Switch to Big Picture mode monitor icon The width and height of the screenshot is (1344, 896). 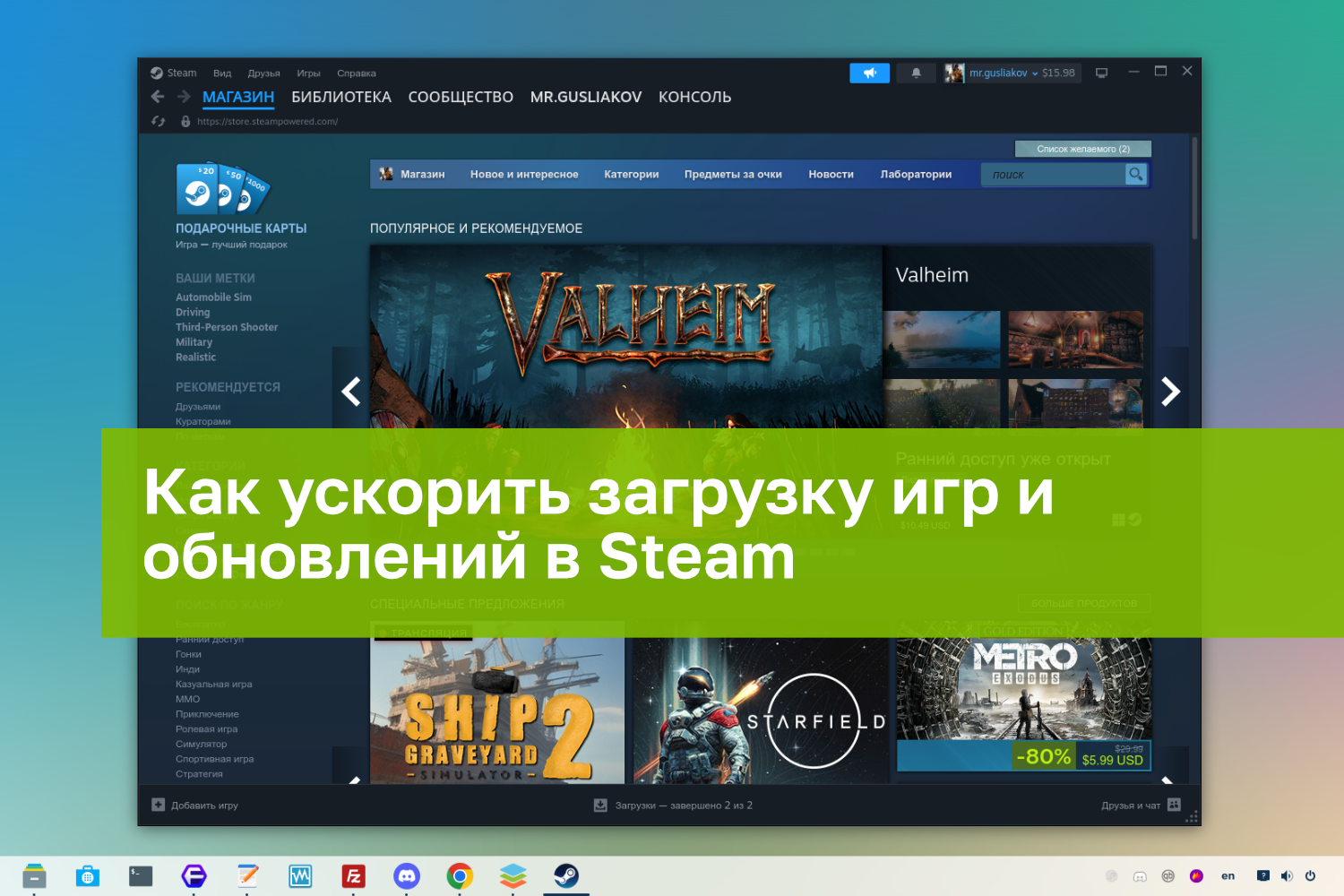coord(1102,73)
